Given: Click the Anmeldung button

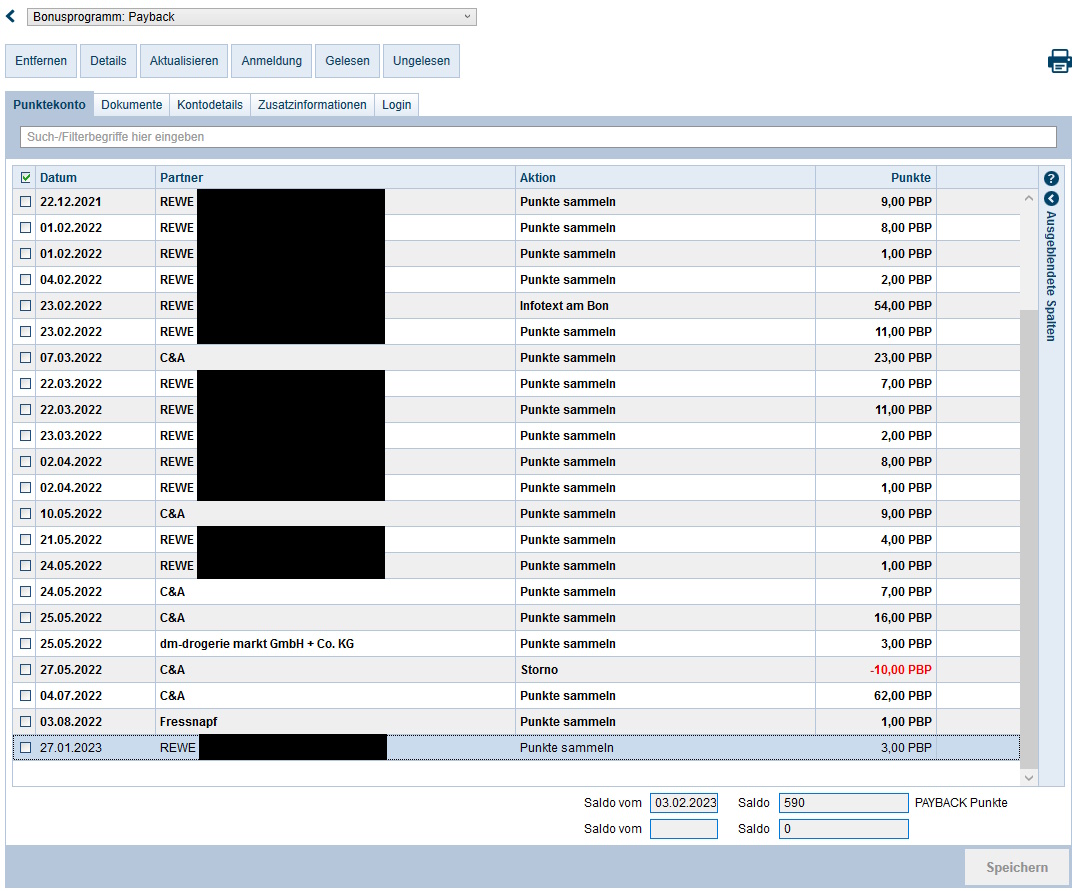Looking at the screenshot, I should click(271, 61).
